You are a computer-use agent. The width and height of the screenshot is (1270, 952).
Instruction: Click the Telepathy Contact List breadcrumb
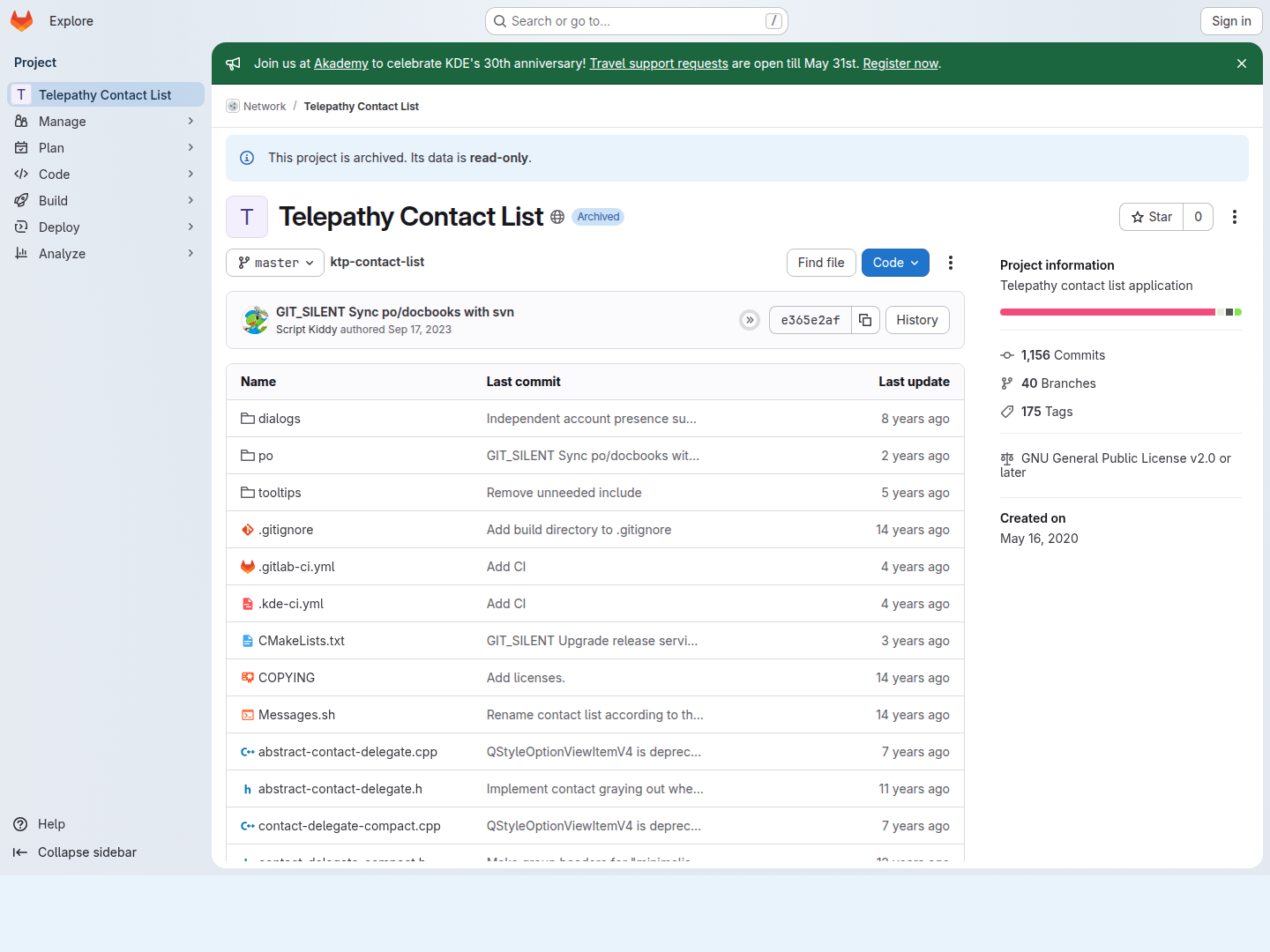[362, 107]
